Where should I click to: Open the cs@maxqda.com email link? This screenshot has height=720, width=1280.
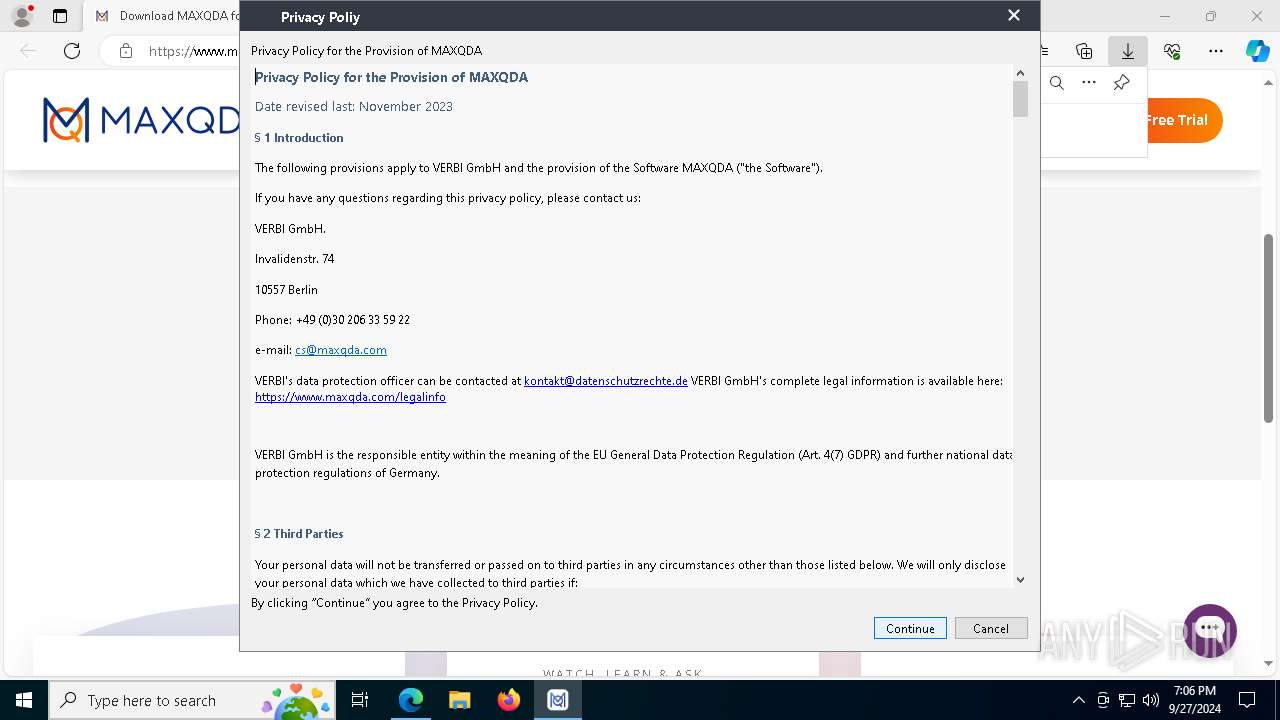341,350
